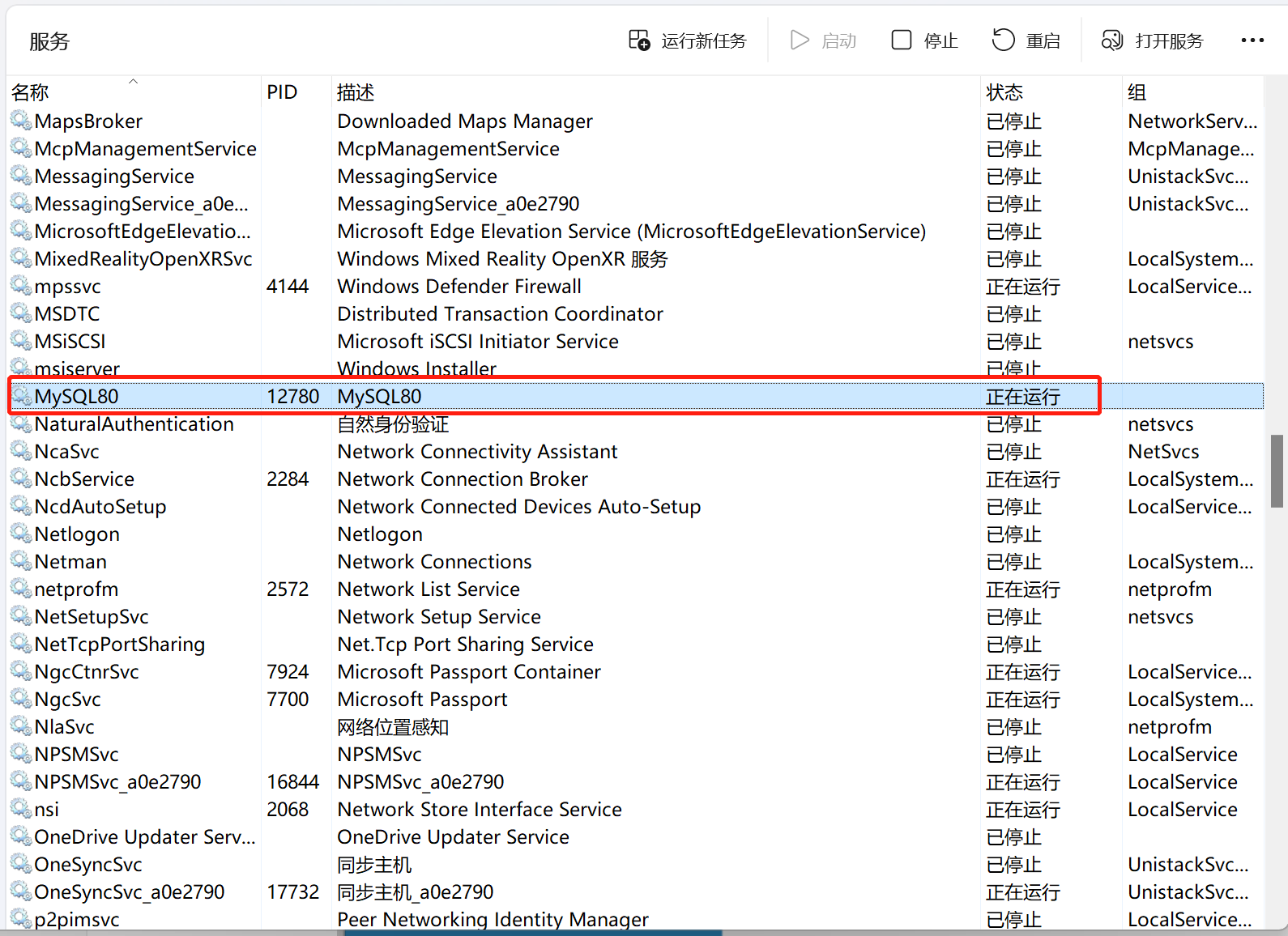Select the NetSetupSvc service name
The height and width of the screenshot is (936, 1288).
(x=92, y=616)
